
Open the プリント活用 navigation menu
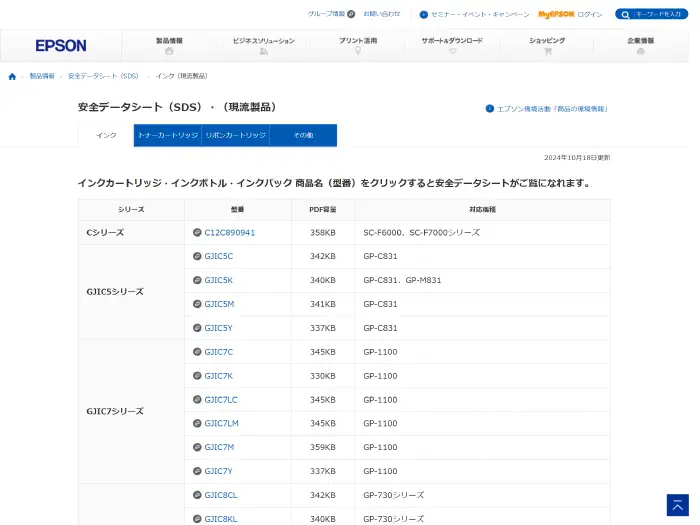coord(358,46)
